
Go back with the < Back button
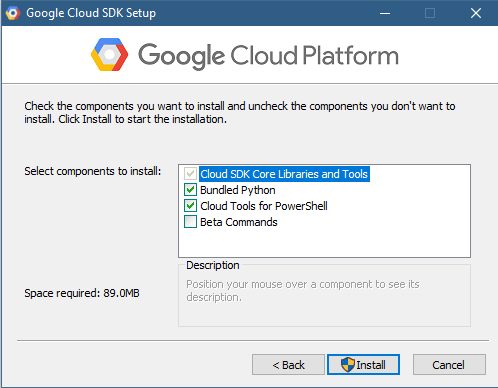[x=288, y=365]
